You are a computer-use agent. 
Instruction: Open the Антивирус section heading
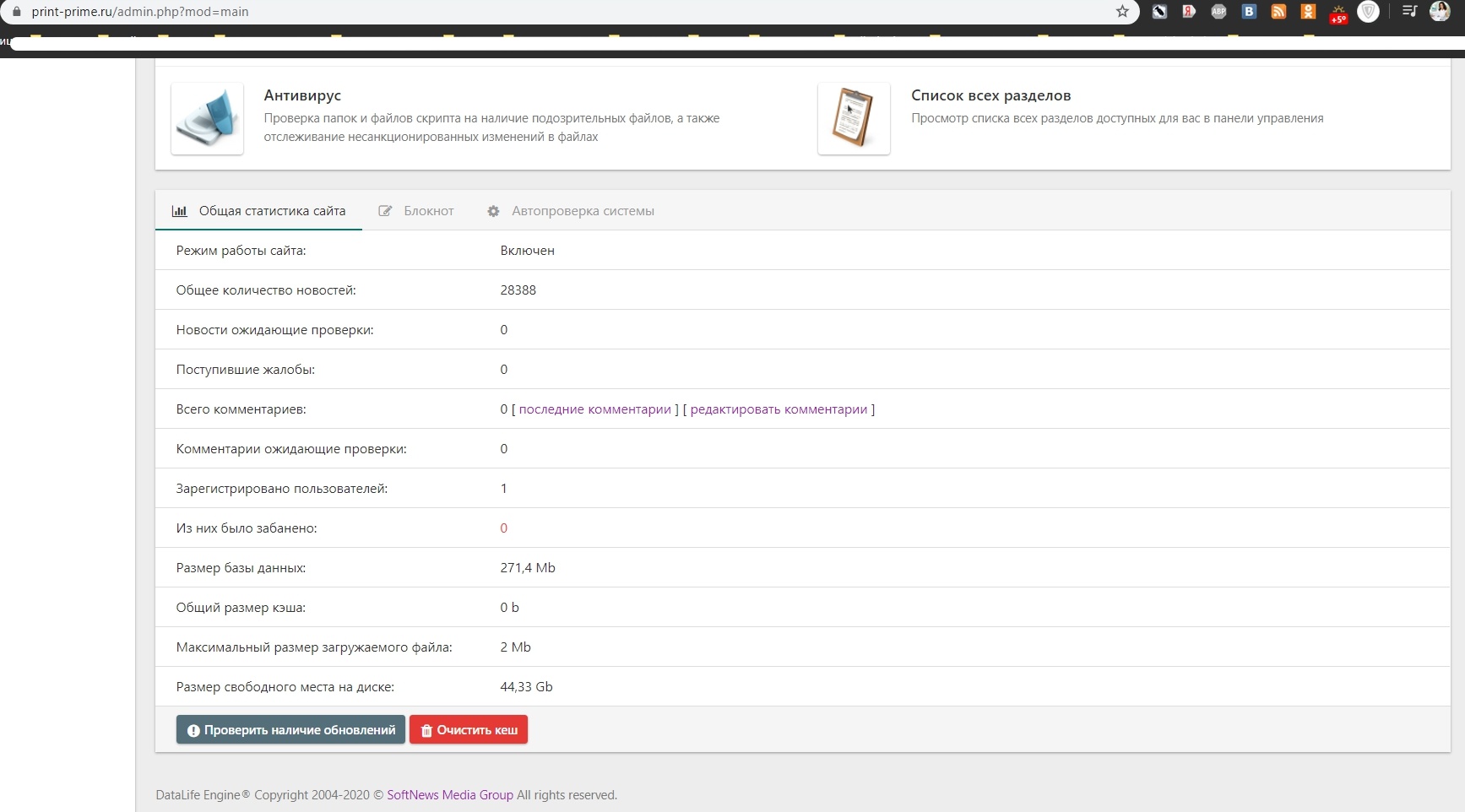click(302, 95)
